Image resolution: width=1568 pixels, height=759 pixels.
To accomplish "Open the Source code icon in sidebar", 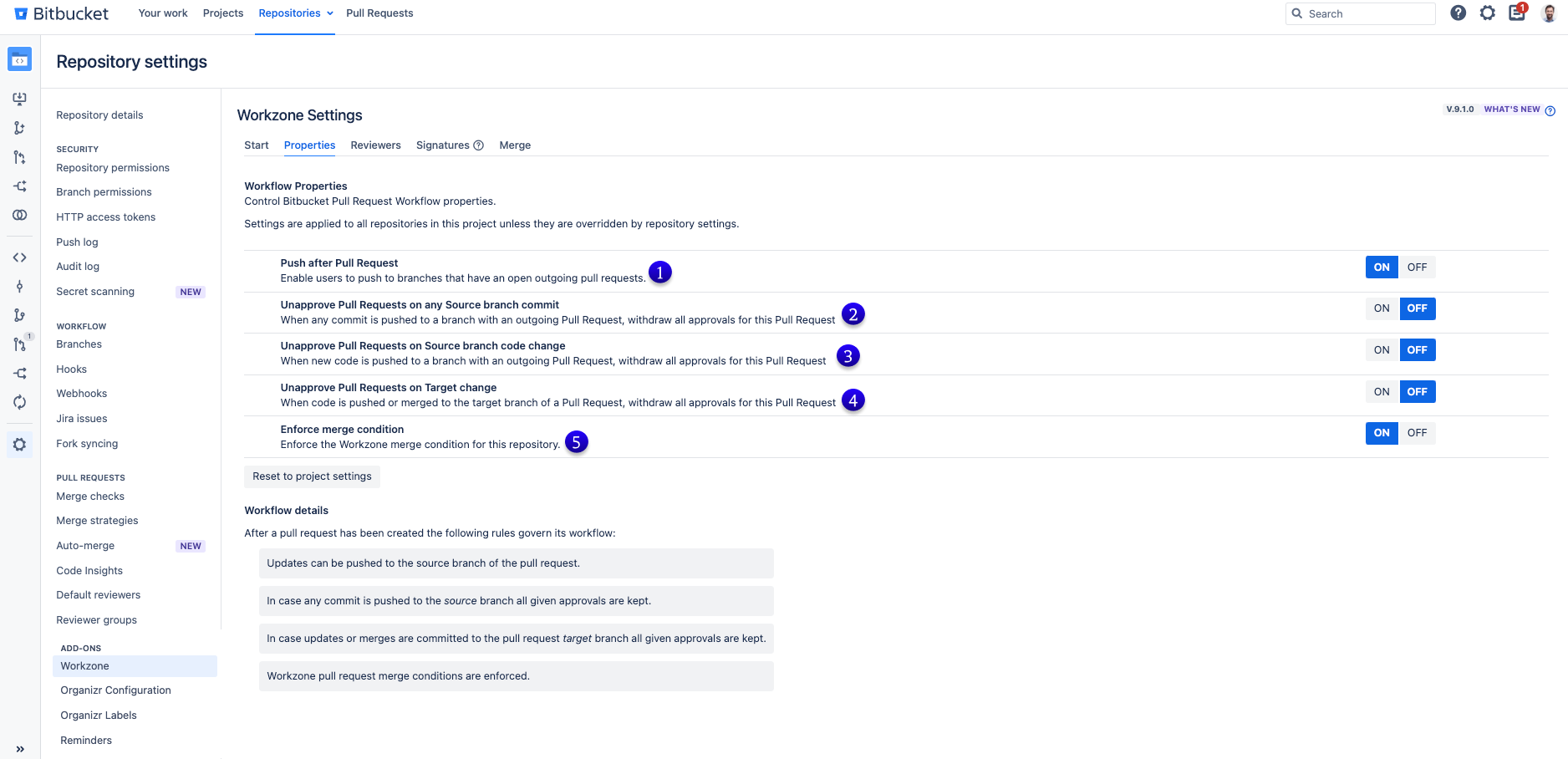I will pos(19,257).
